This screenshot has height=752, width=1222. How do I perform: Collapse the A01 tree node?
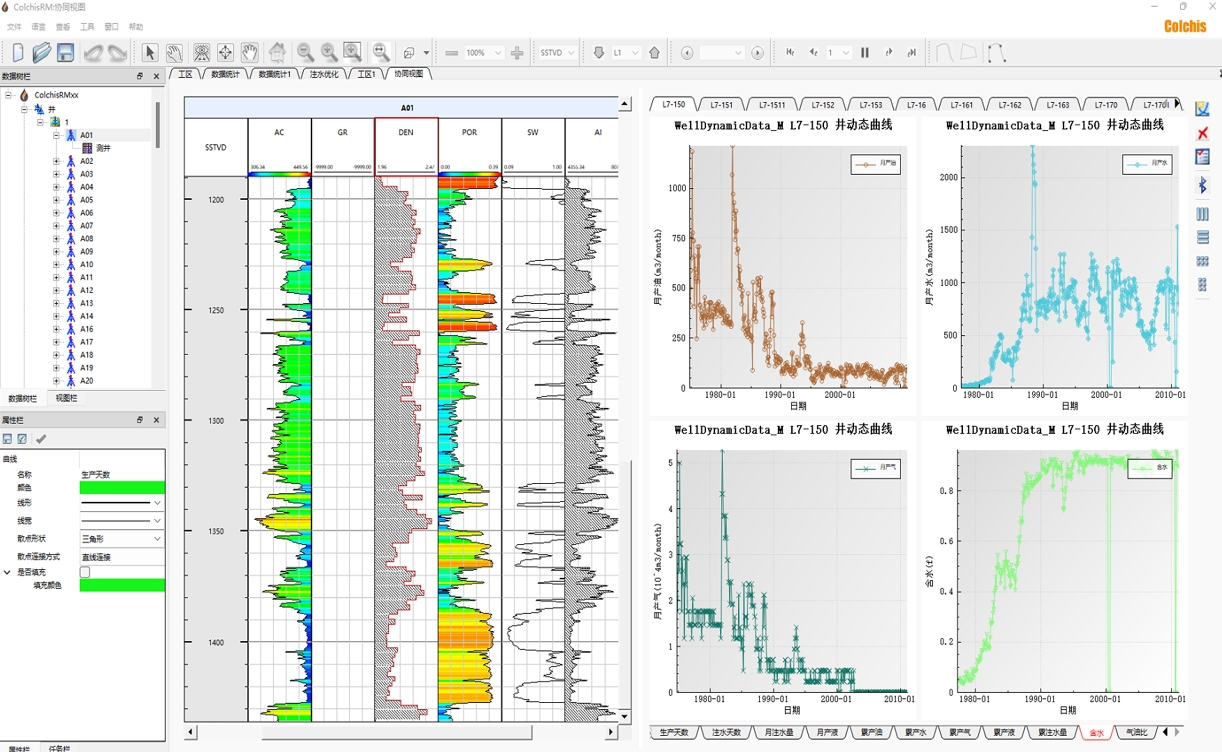pos(57,135)
